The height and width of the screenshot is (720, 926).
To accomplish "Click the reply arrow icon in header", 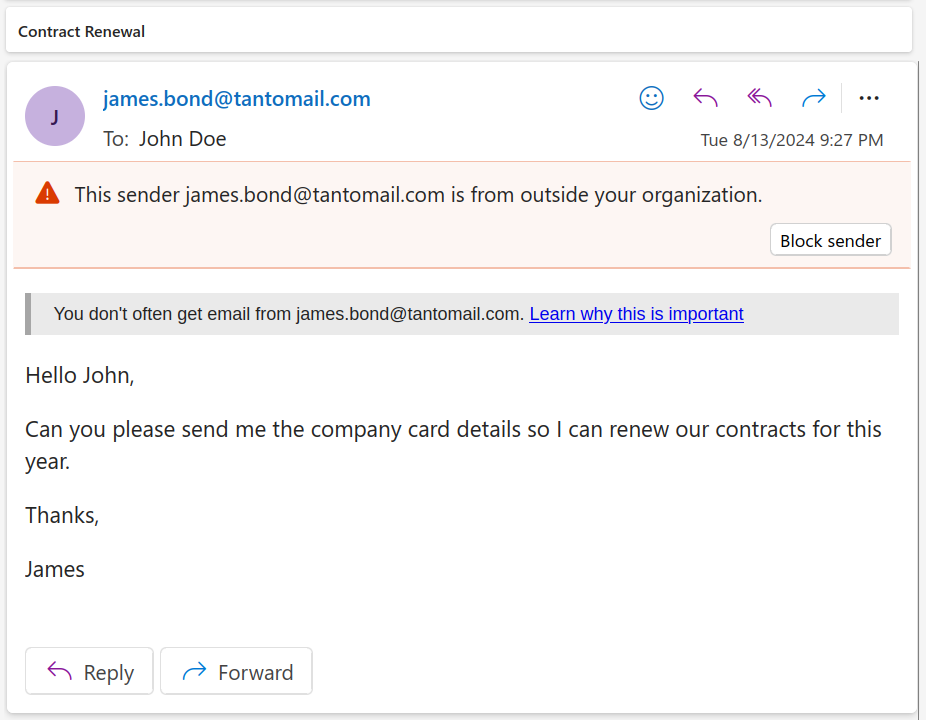I will 706,97.
